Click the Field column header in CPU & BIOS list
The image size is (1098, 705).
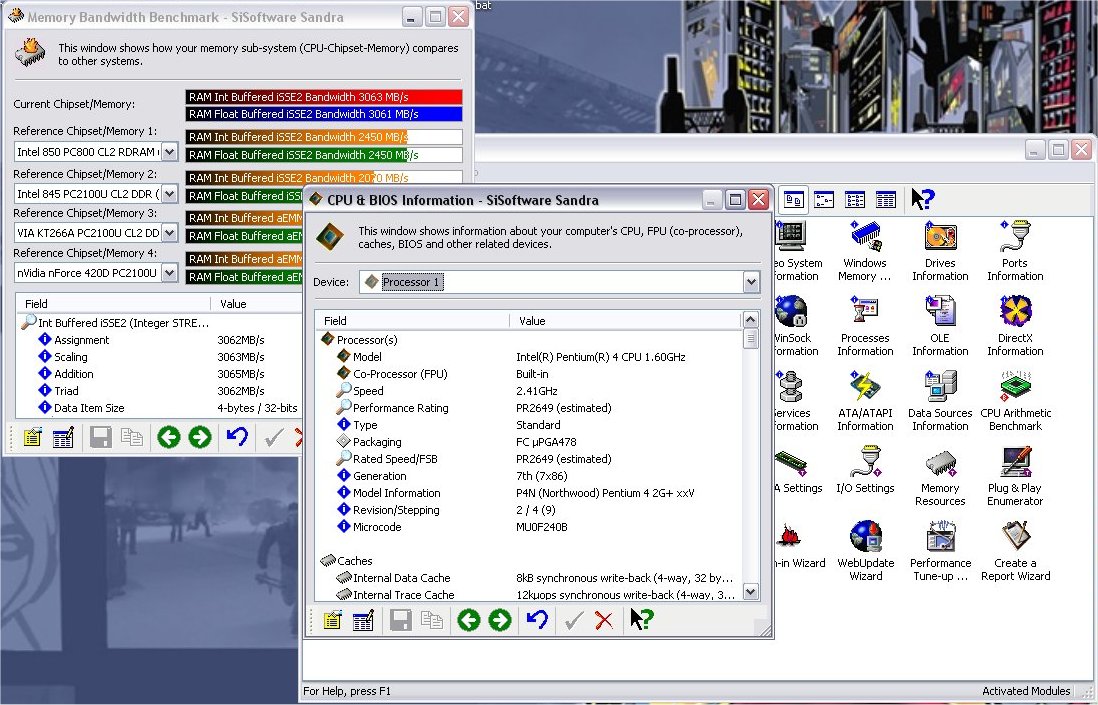[x=412, y=321]
